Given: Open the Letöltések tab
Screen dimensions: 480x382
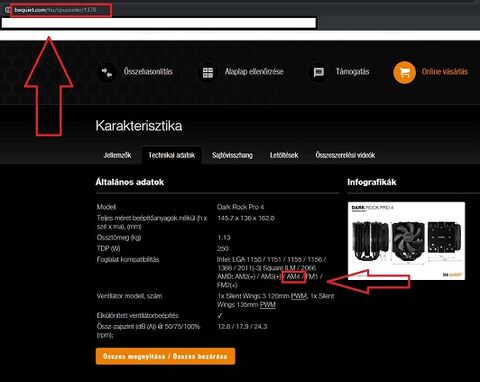Looking at the screenshot, I should [x=284, y=155].
